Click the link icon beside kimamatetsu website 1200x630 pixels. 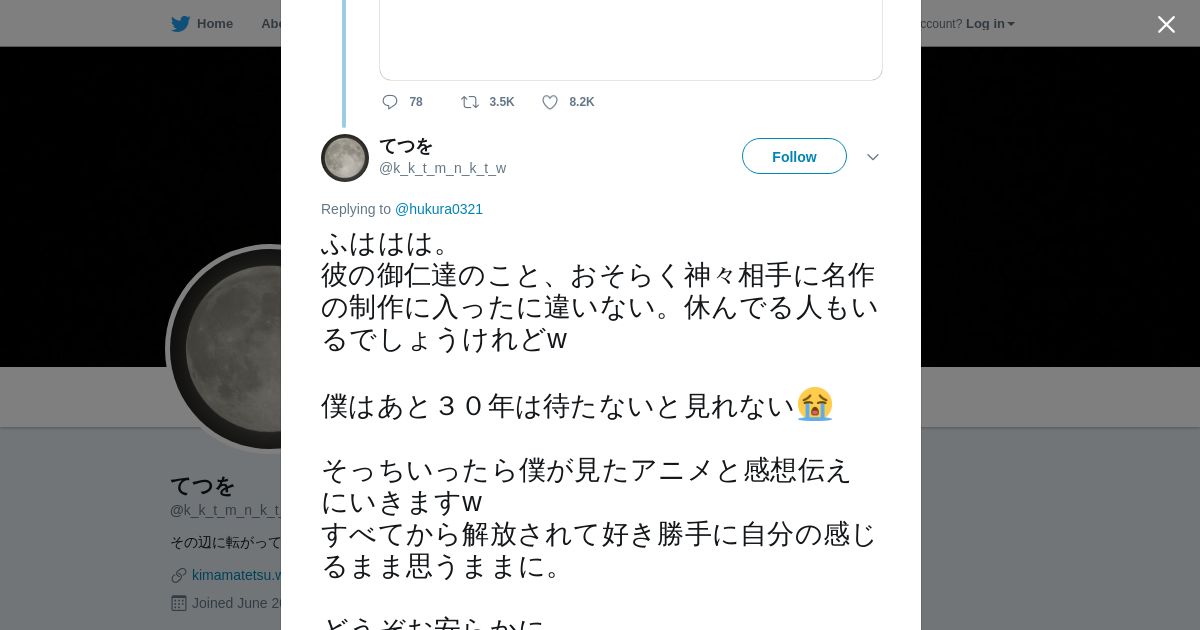(x=179, y=575)
